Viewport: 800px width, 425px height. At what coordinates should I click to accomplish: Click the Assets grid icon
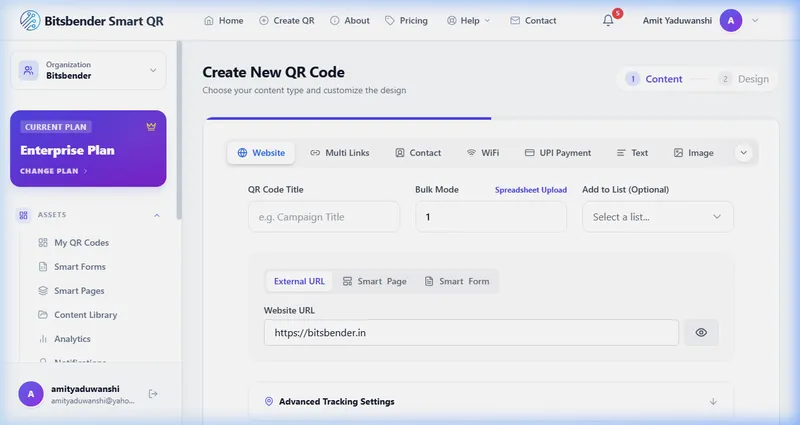23,215
